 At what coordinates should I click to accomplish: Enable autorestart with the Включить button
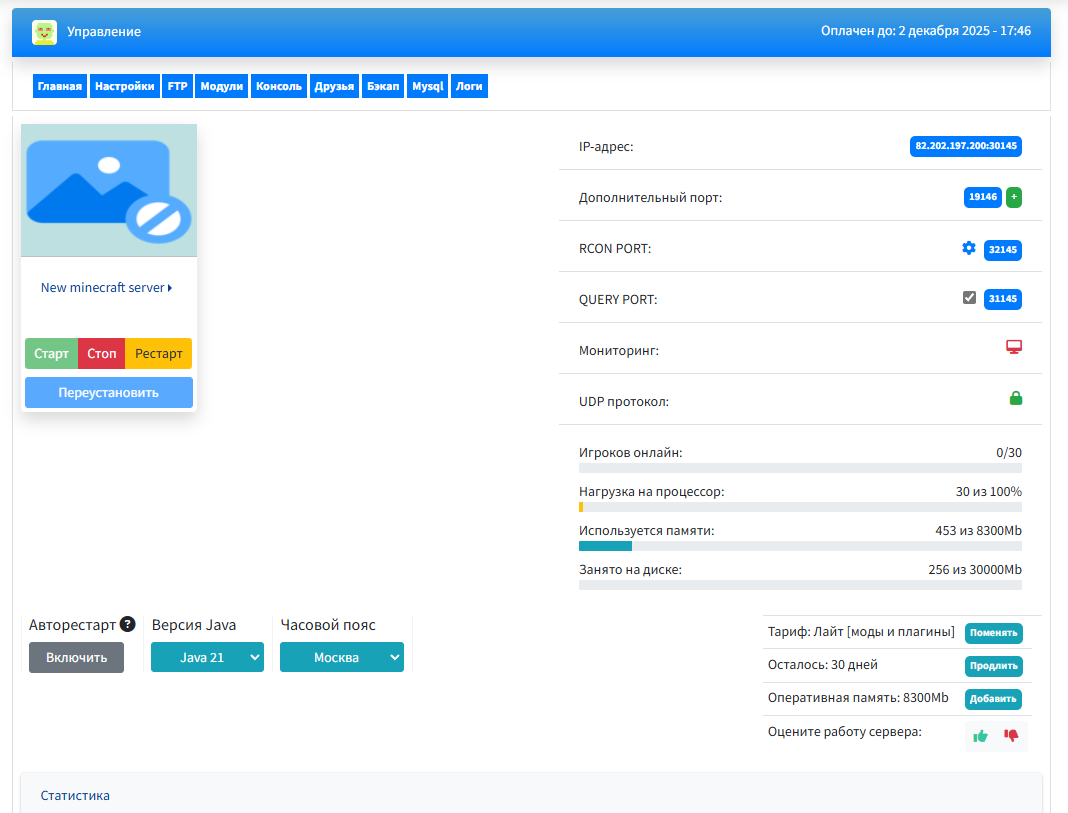pos(76,657)
